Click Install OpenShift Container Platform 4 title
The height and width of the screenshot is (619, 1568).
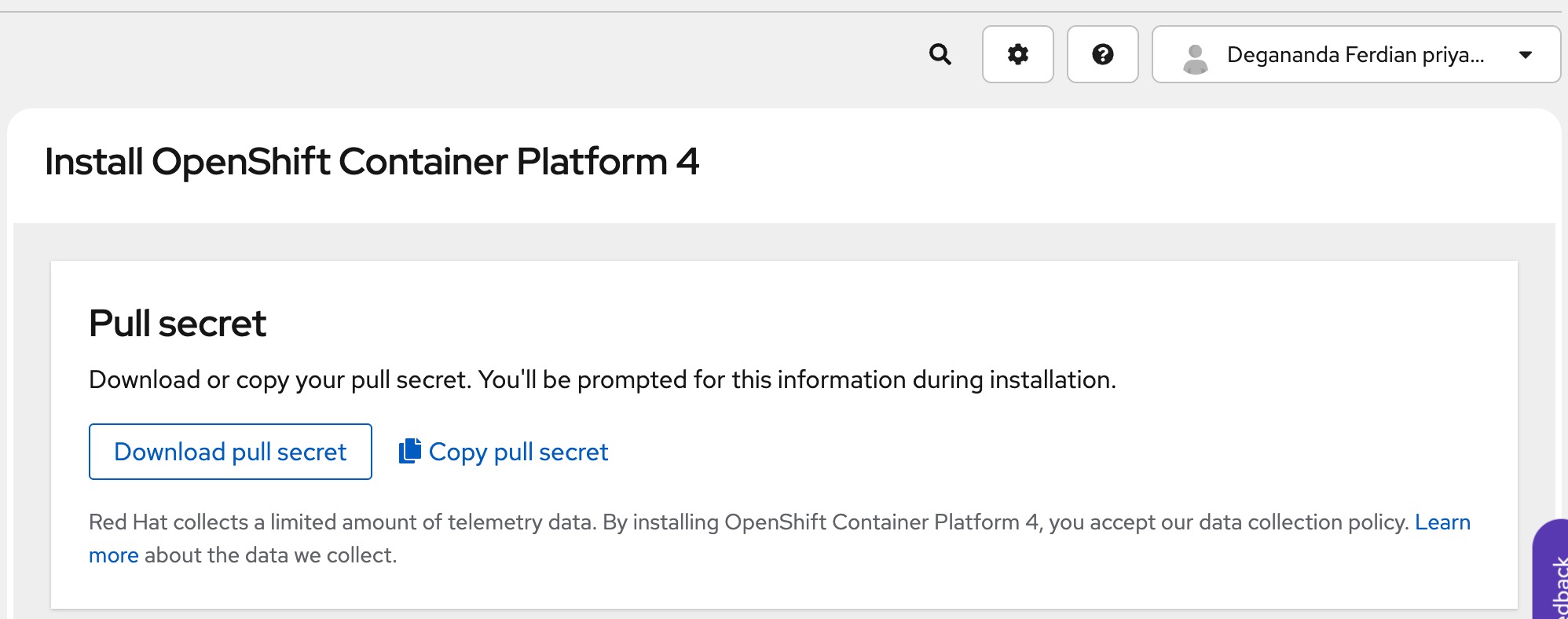(x=372, y=162)
